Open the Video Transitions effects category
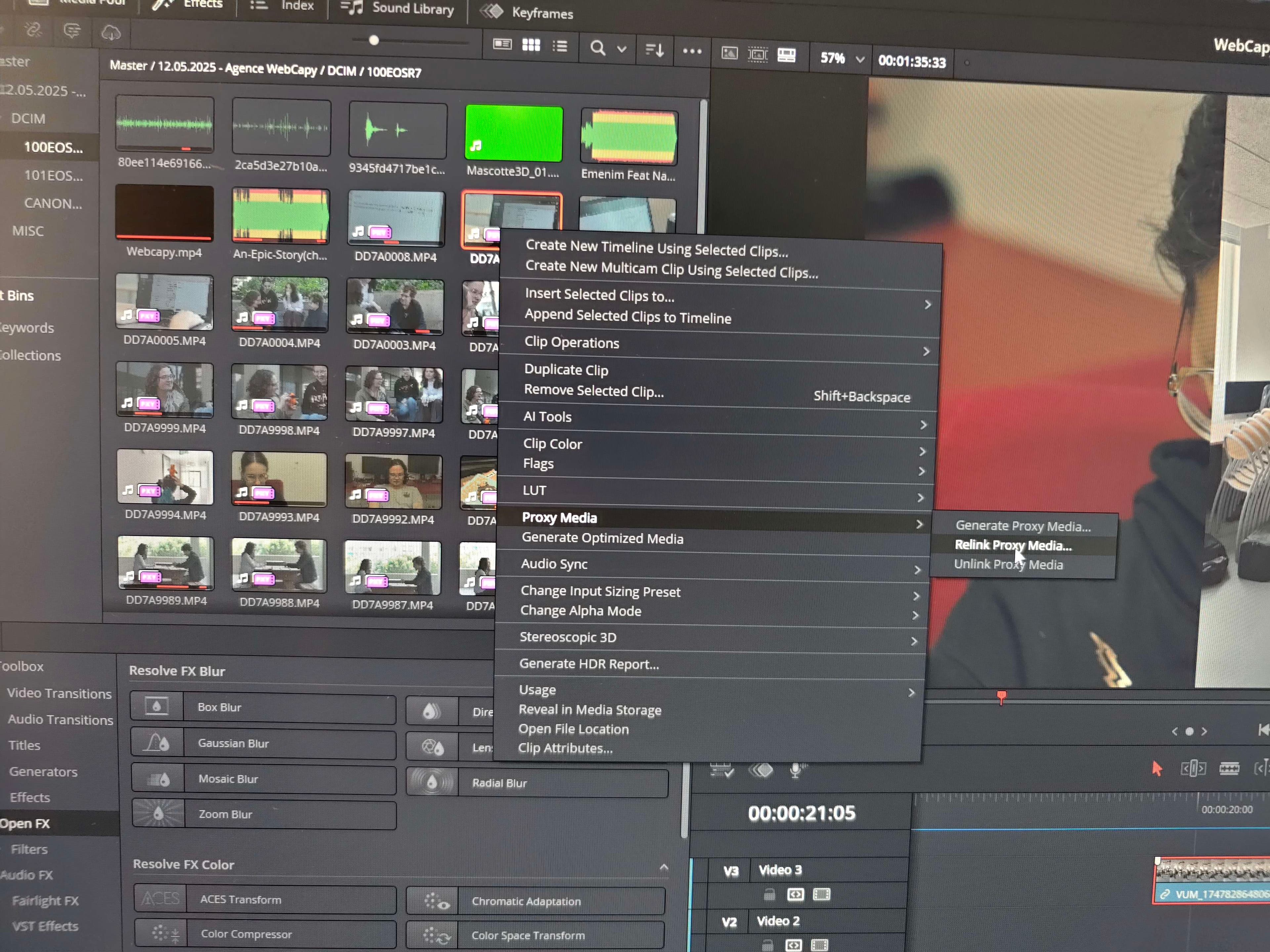Screen dimensions: 1270x952 59,693
